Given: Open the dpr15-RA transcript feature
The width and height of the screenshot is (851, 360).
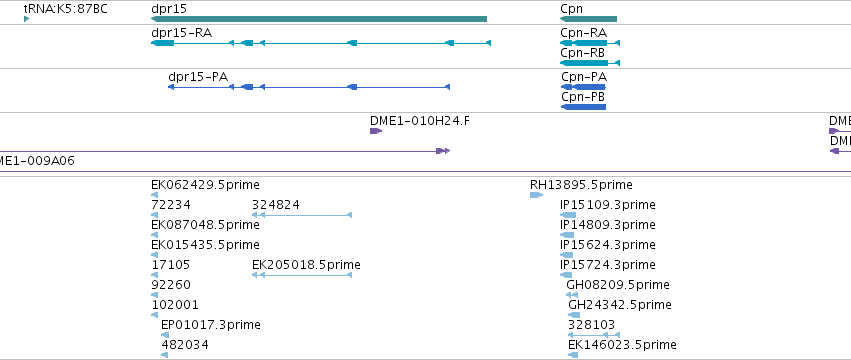Looking at the screenshot, I should (x=321, y=43).
